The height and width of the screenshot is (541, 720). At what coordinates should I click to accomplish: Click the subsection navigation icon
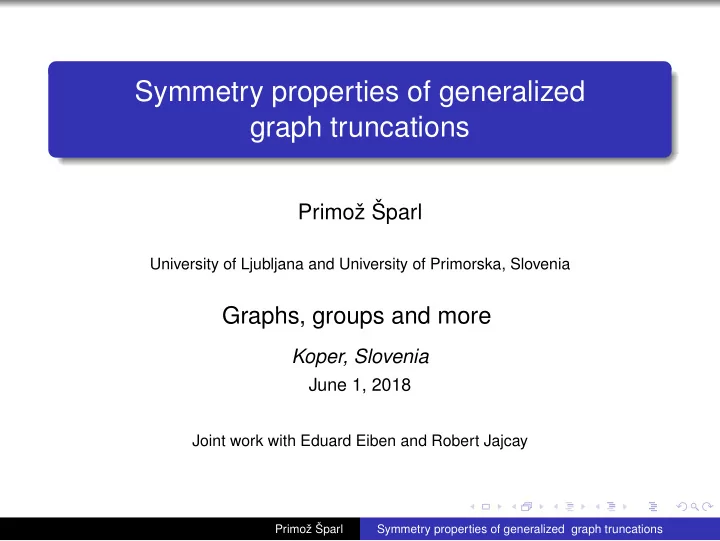pos(569,507)
